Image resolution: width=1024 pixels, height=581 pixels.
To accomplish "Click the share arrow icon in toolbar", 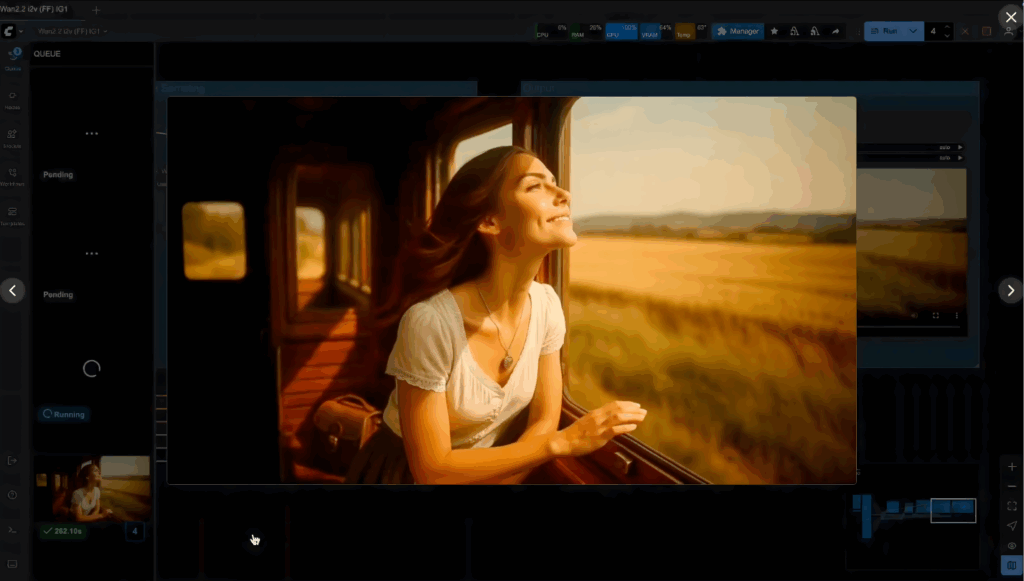I will (835, 31).
